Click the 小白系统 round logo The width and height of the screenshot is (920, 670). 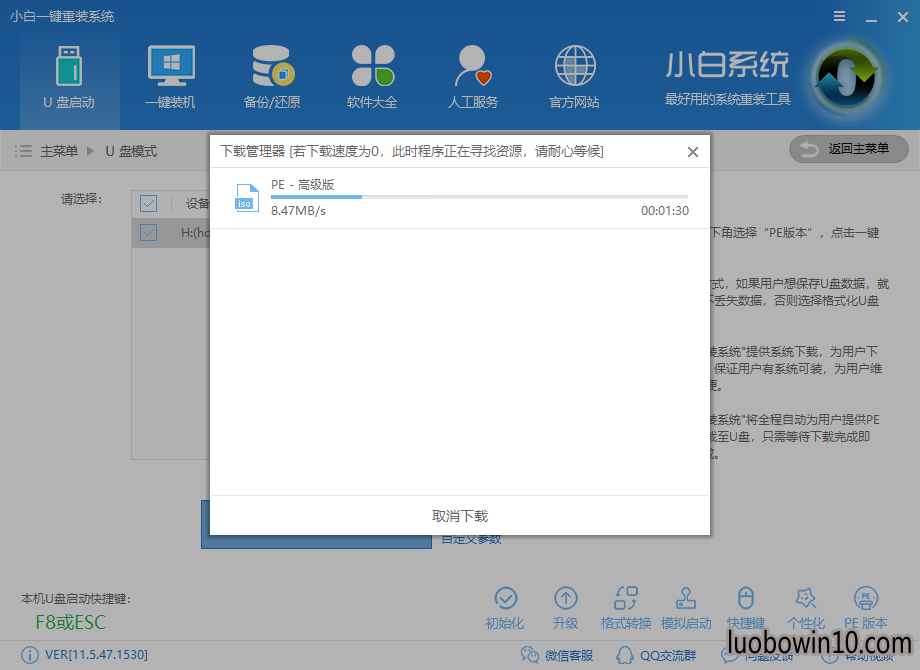click(x=847, y=78)
